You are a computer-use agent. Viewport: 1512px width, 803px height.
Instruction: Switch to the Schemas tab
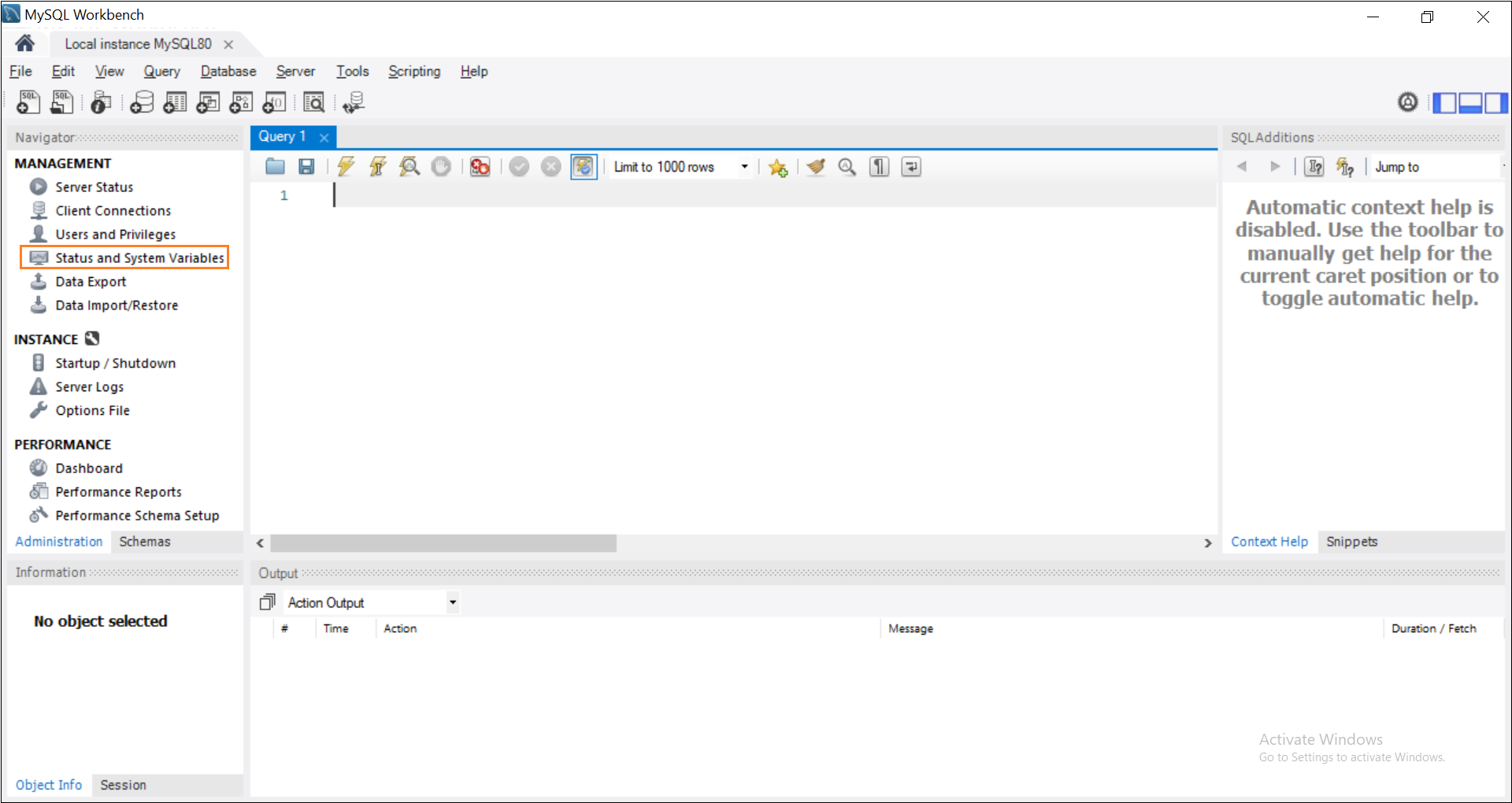(145, 542)
